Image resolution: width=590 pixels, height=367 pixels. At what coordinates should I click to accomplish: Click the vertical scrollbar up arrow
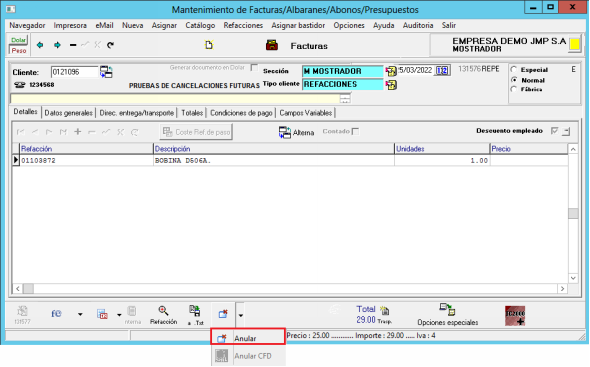pyautogui.click(x=573, y=149)
